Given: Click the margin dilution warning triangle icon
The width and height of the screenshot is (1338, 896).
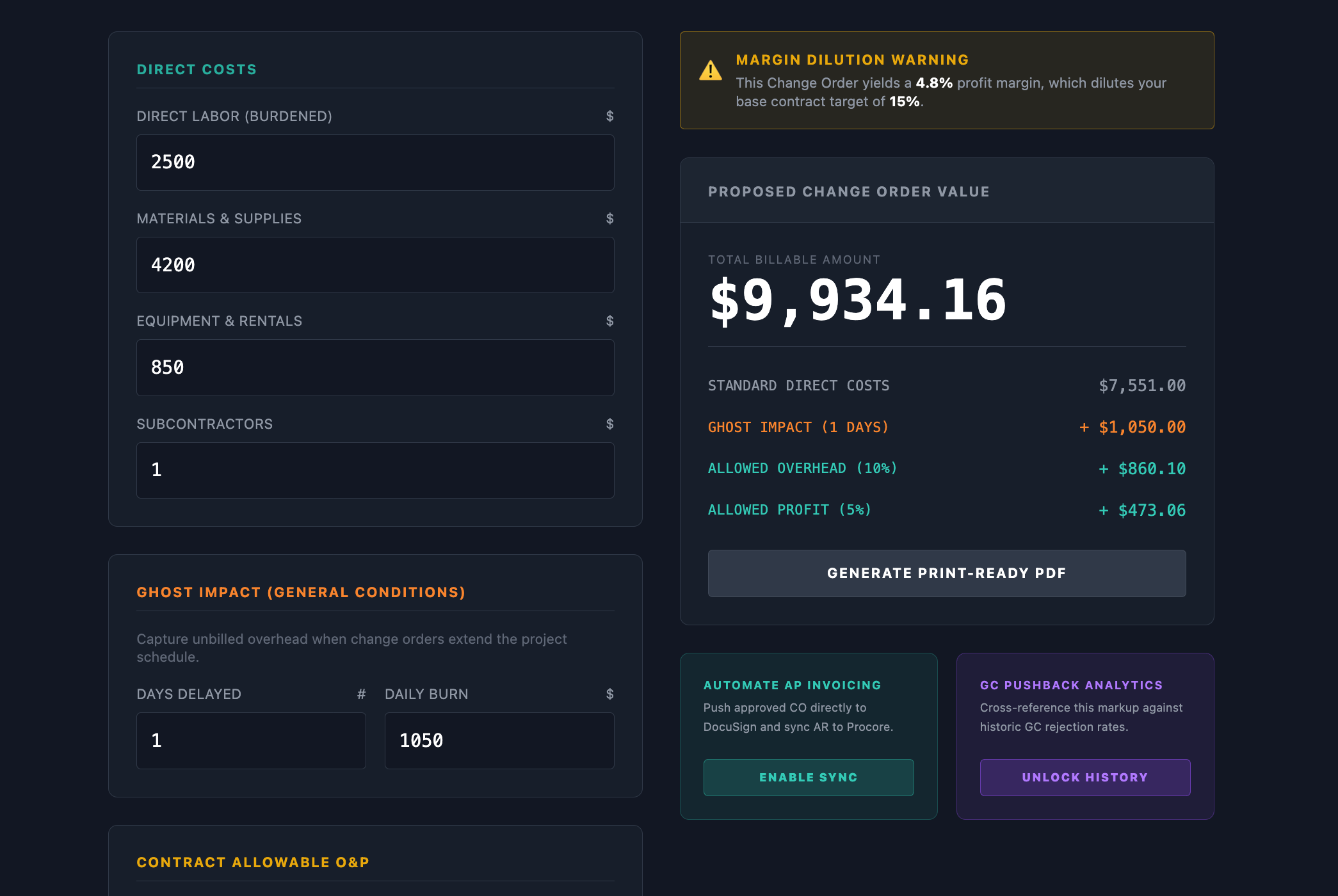Looking at the screenshot, I should (x=710, y=70).
